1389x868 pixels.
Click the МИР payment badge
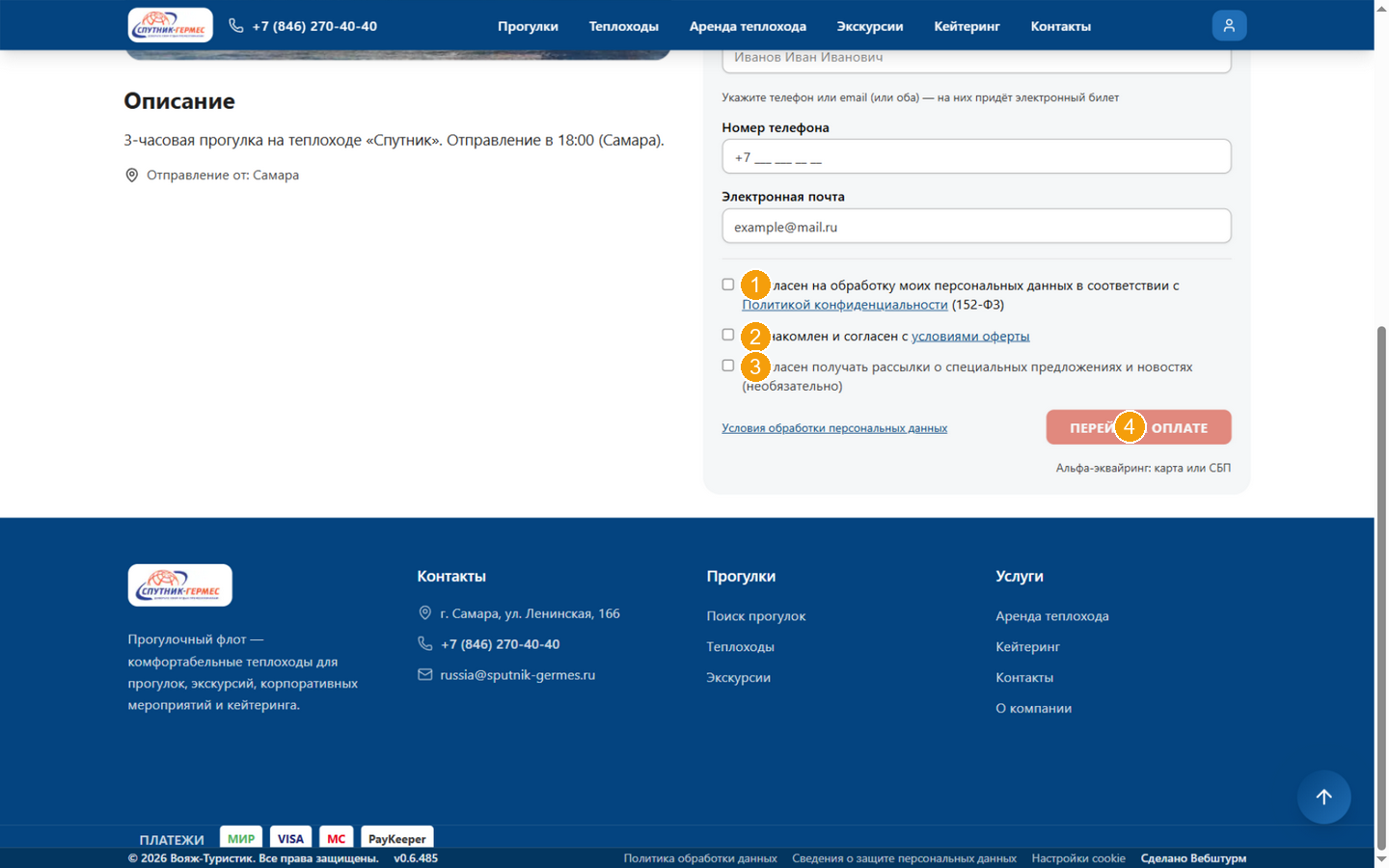point(241,837)
